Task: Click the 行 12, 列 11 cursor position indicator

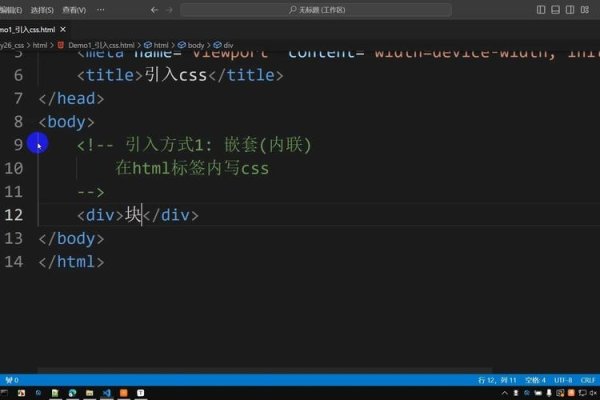Action: point(496,380)
